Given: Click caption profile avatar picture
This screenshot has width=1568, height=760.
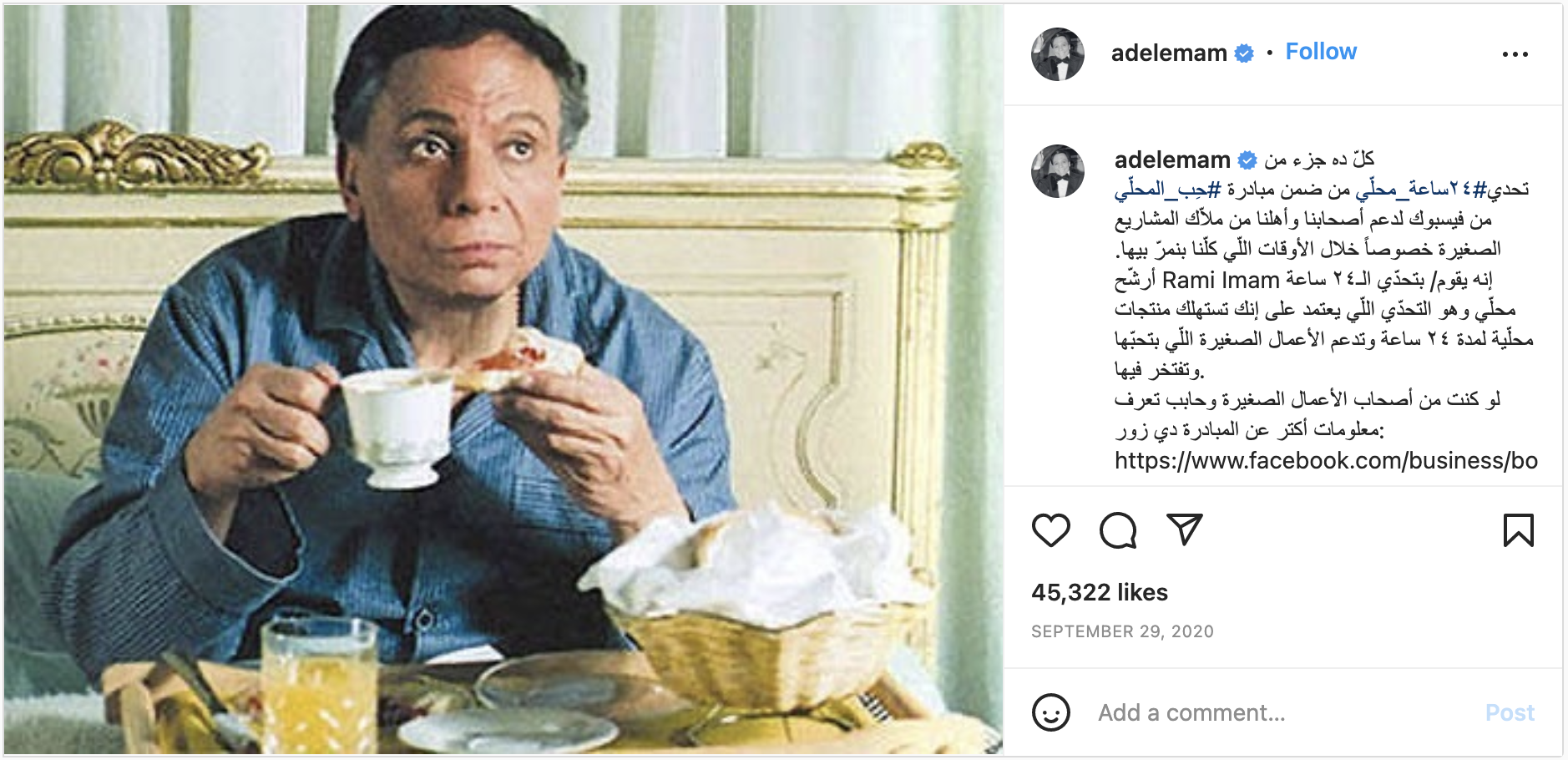Looking at the screenshot, I should (x=1058, y=171).
